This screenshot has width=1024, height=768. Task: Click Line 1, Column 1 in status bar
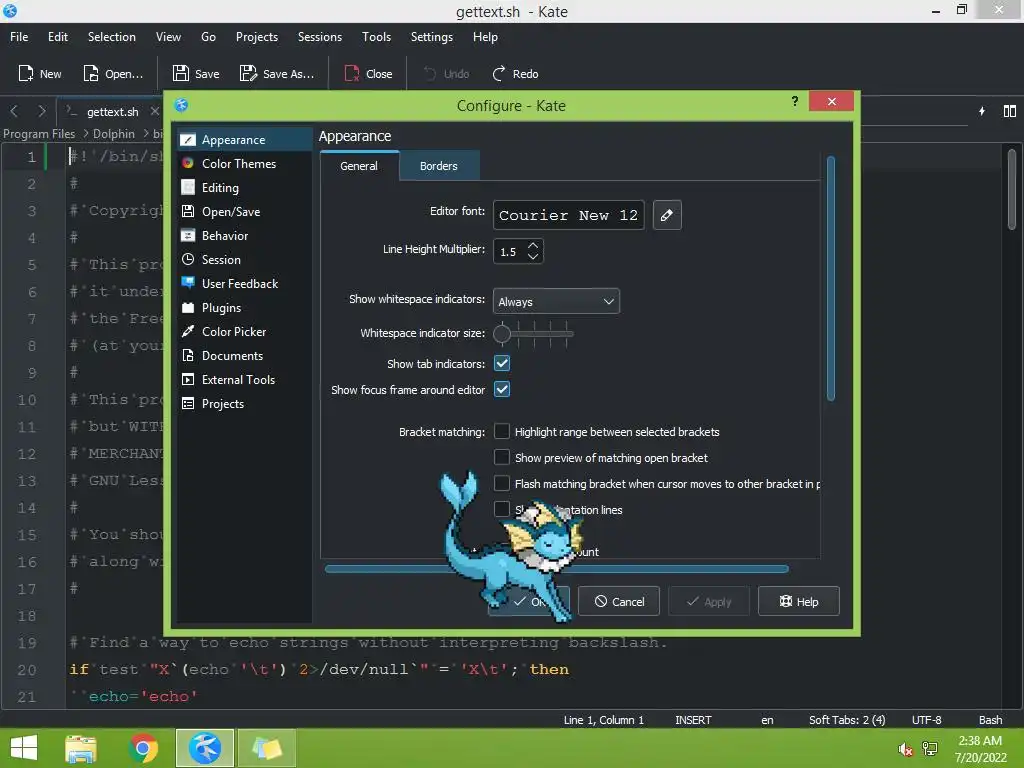pos(604,720)
